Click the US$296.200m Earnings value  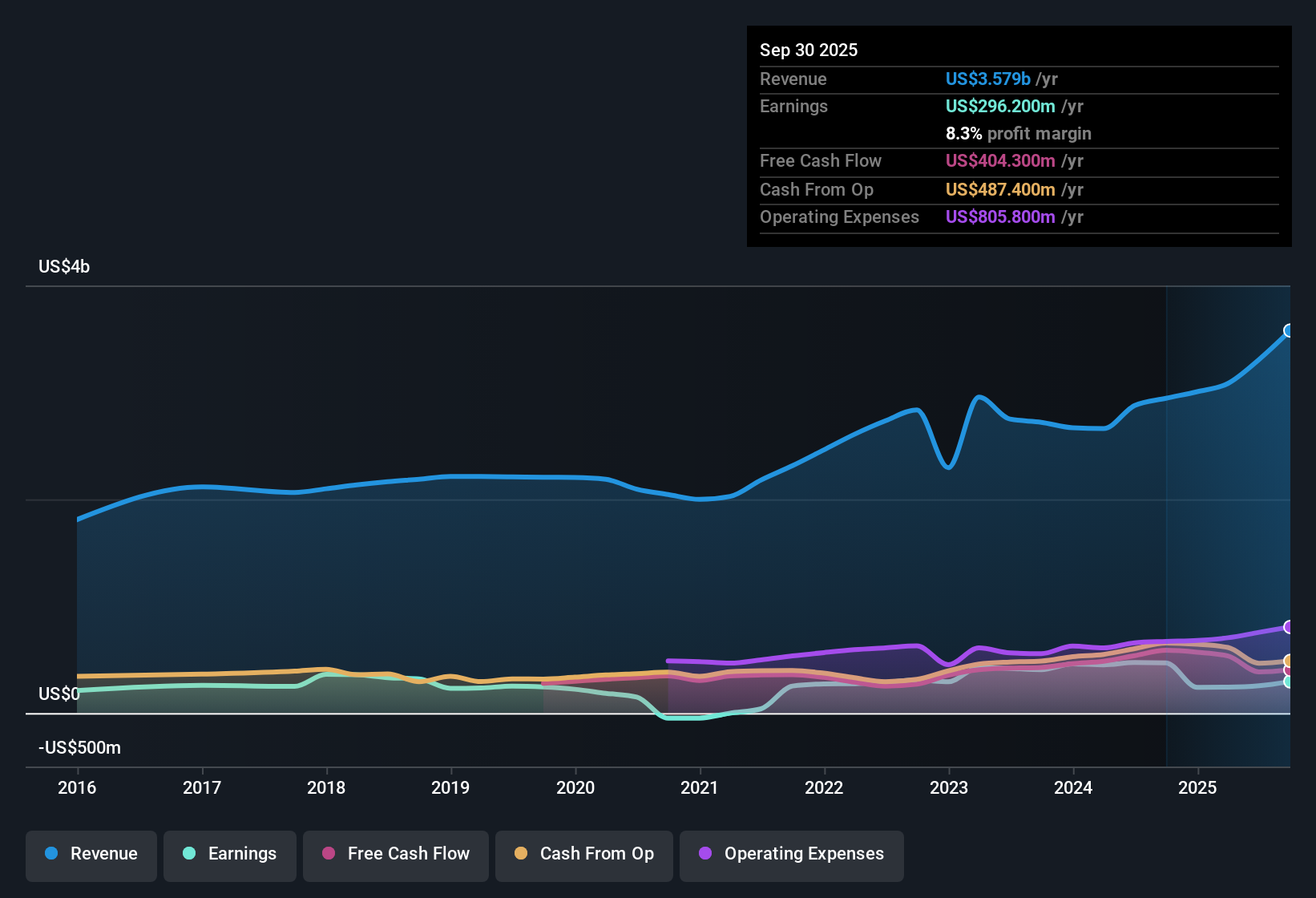coord(999,106)
